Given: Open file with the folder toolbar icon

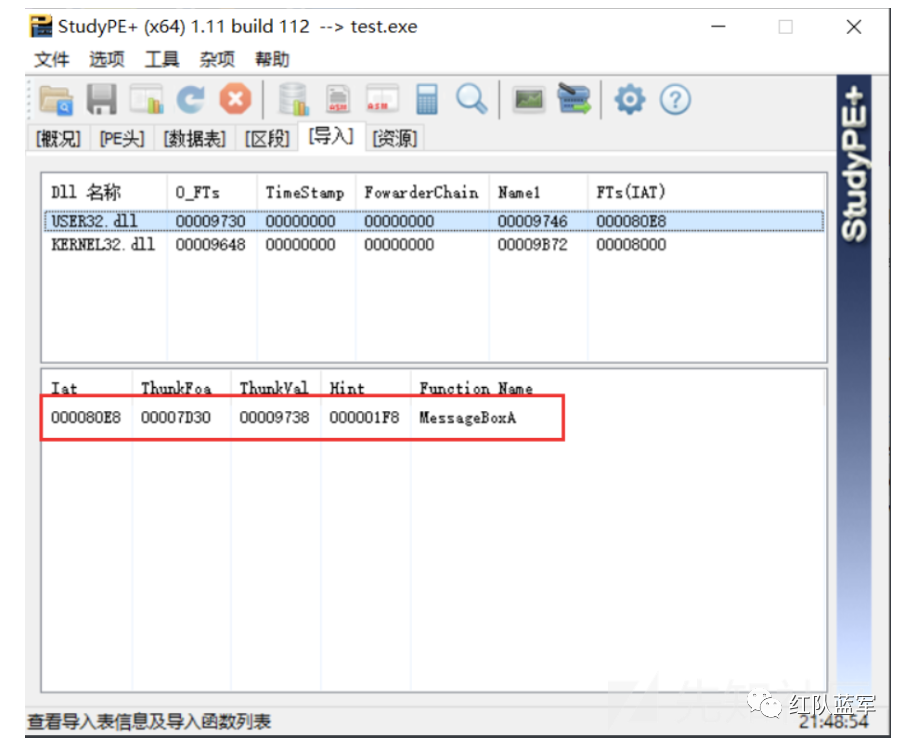Looking at the screenshot, I should click(56, 99).
